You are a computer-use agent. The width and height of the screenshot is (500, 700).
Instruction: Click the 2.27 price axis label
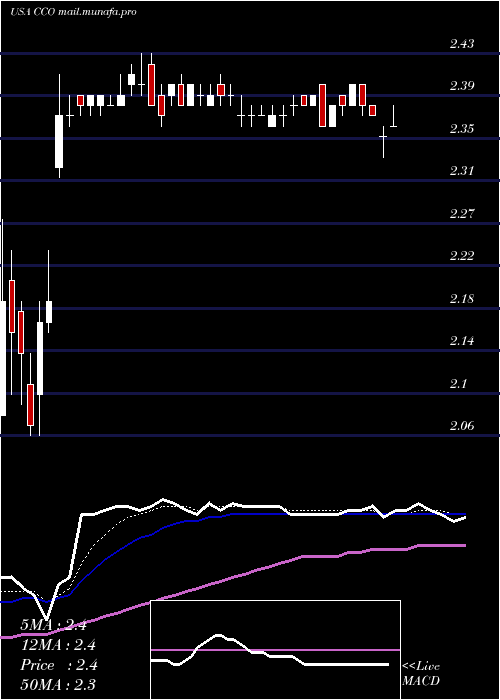(x=462, y=214)
